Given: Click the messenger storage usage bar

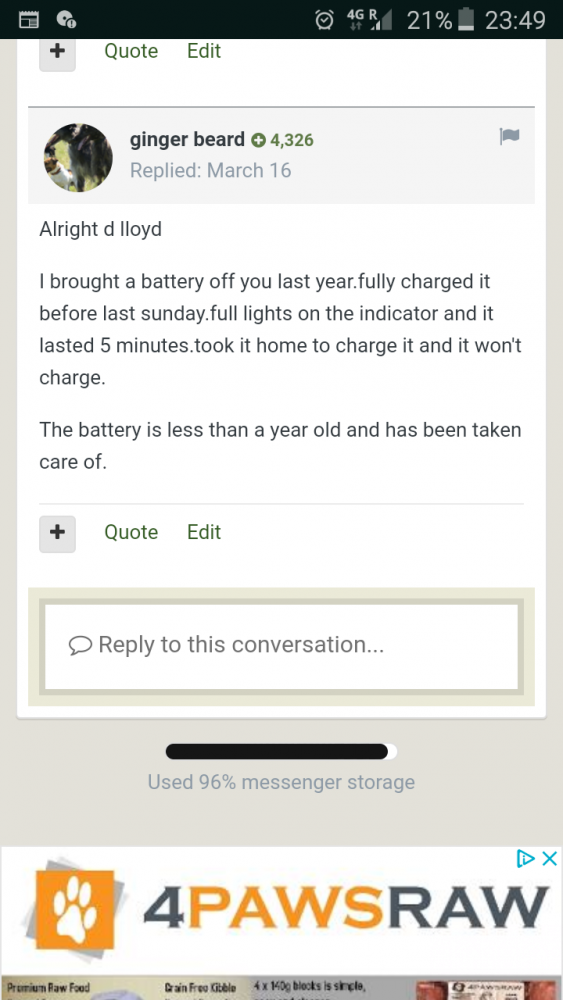Looking at the screenshot, I should pos(281,751).
